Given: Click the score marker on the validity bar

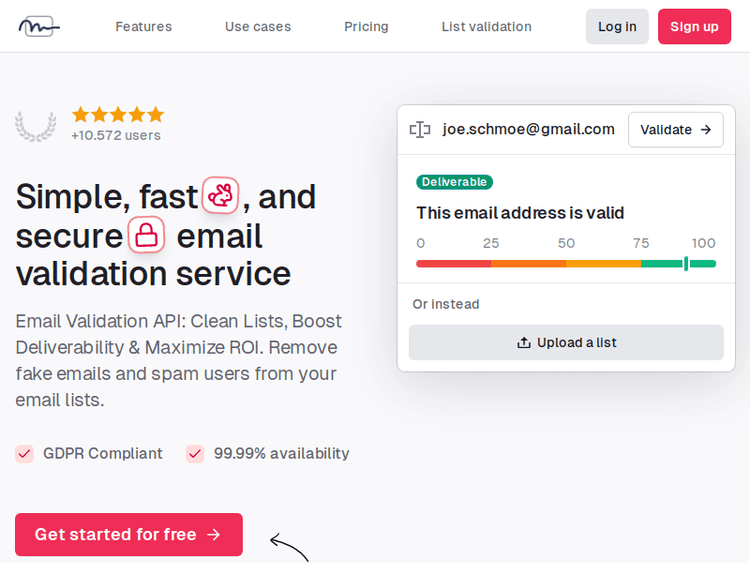Looking at the screenshot, I should [686, 264].
